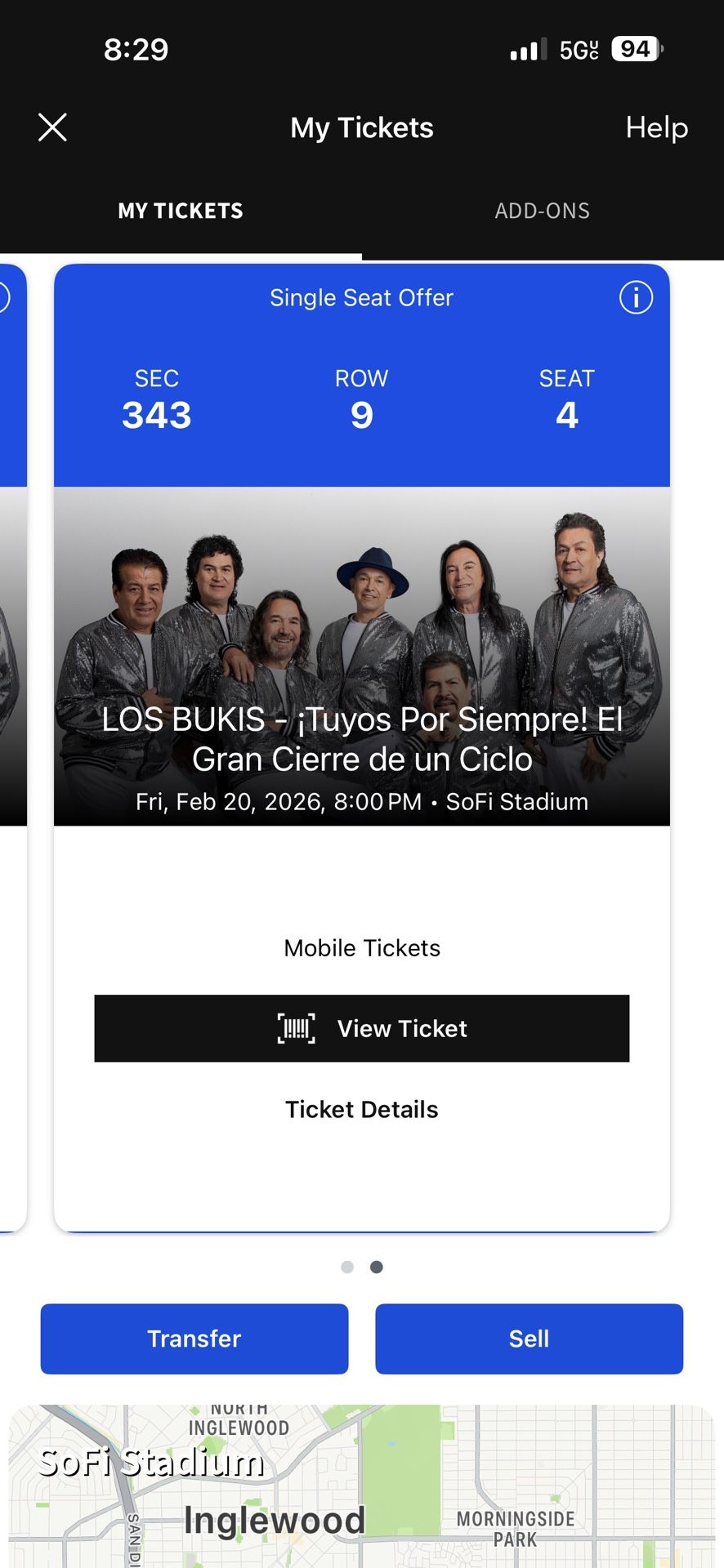Select SoFi Stadium on the map
The image size is (724, 1568).
click(x=151, y=1462)
